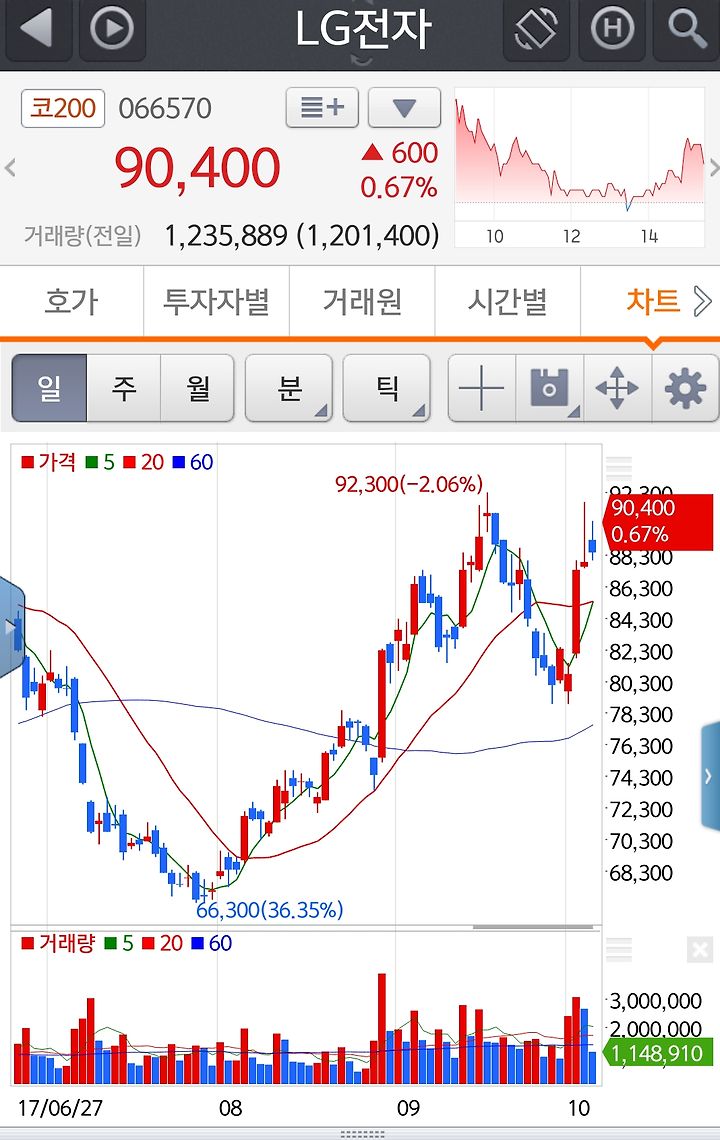The image size is (720, 1140).
Task: Open the 분 minute interval dropdown
Action: click(x=289, y=388)
